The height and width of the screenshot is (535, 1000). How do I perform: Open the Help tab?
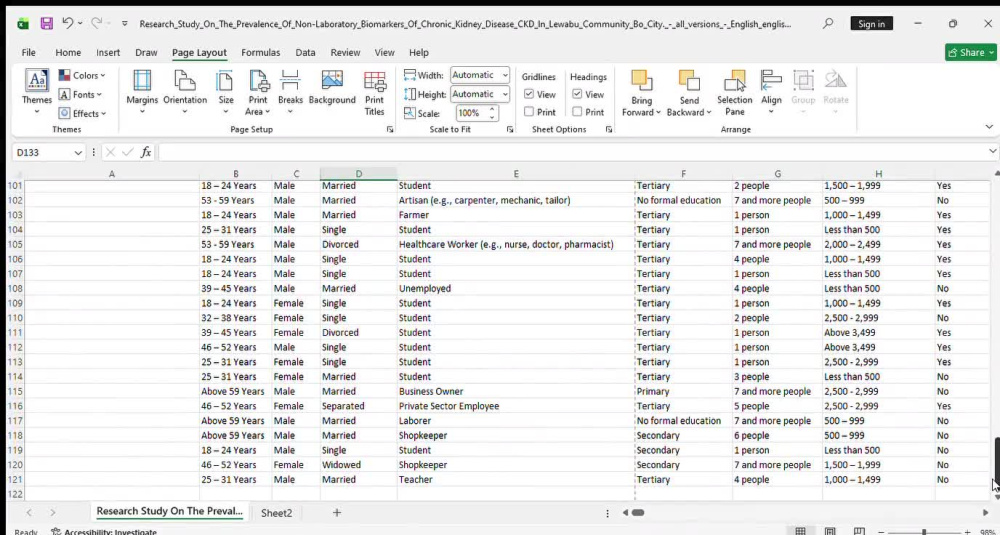pos(418,52)
